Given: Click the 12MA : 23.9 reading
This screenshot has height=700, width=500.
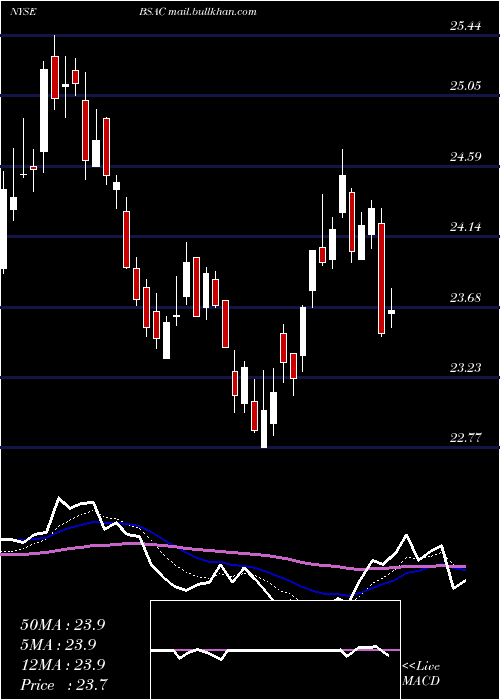Looking at the screenshot, I should [62, 665].
